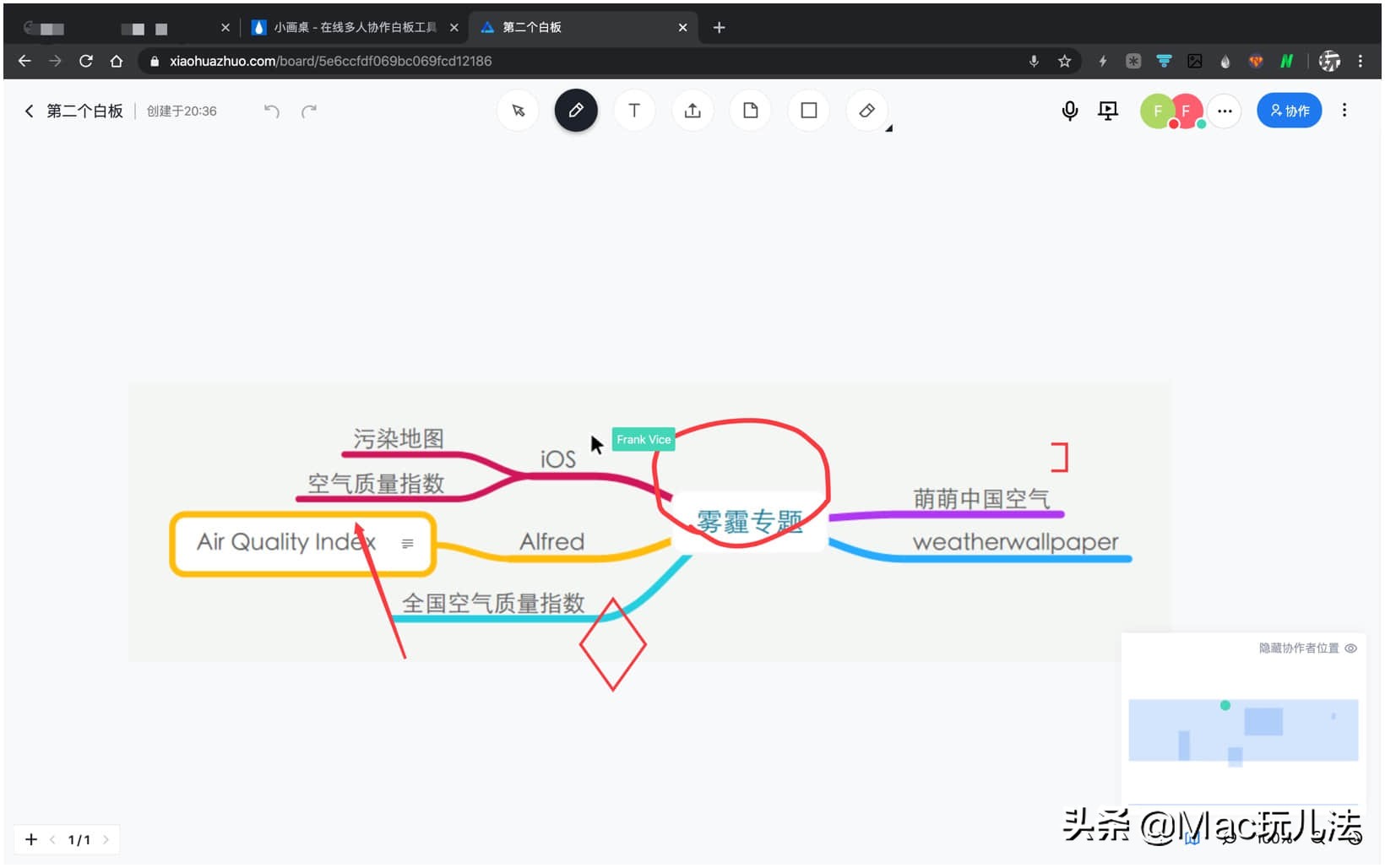This screenshot has height=868, width=1385.
Task: Click the site lock icon
Action: 155,61
